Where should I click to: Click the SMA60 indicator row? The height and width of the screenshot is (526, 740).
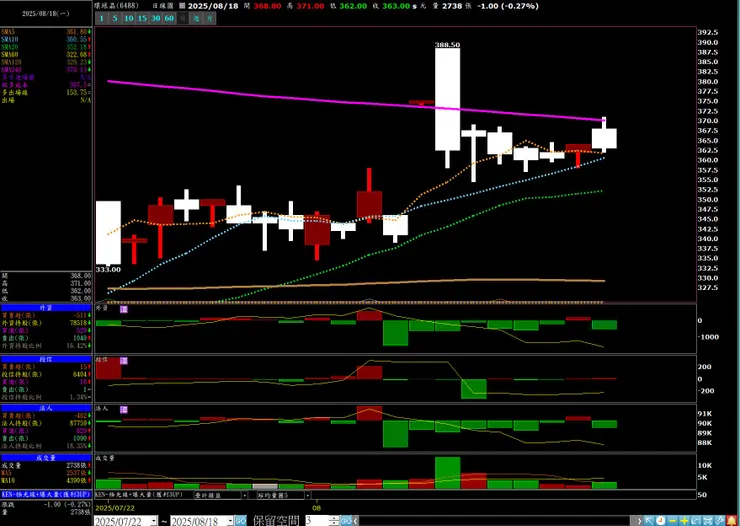pos(46,54)
